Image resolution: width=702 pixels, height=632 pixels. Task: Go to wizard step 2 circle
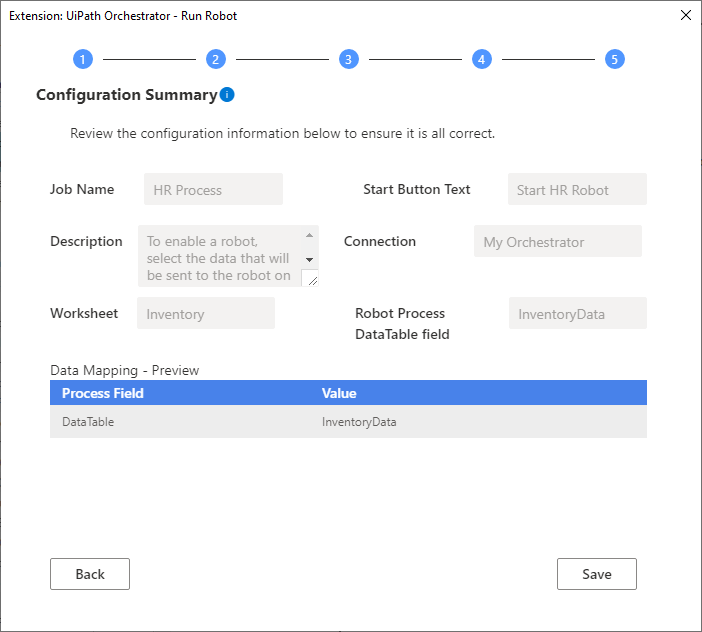[x=216, y=59]
